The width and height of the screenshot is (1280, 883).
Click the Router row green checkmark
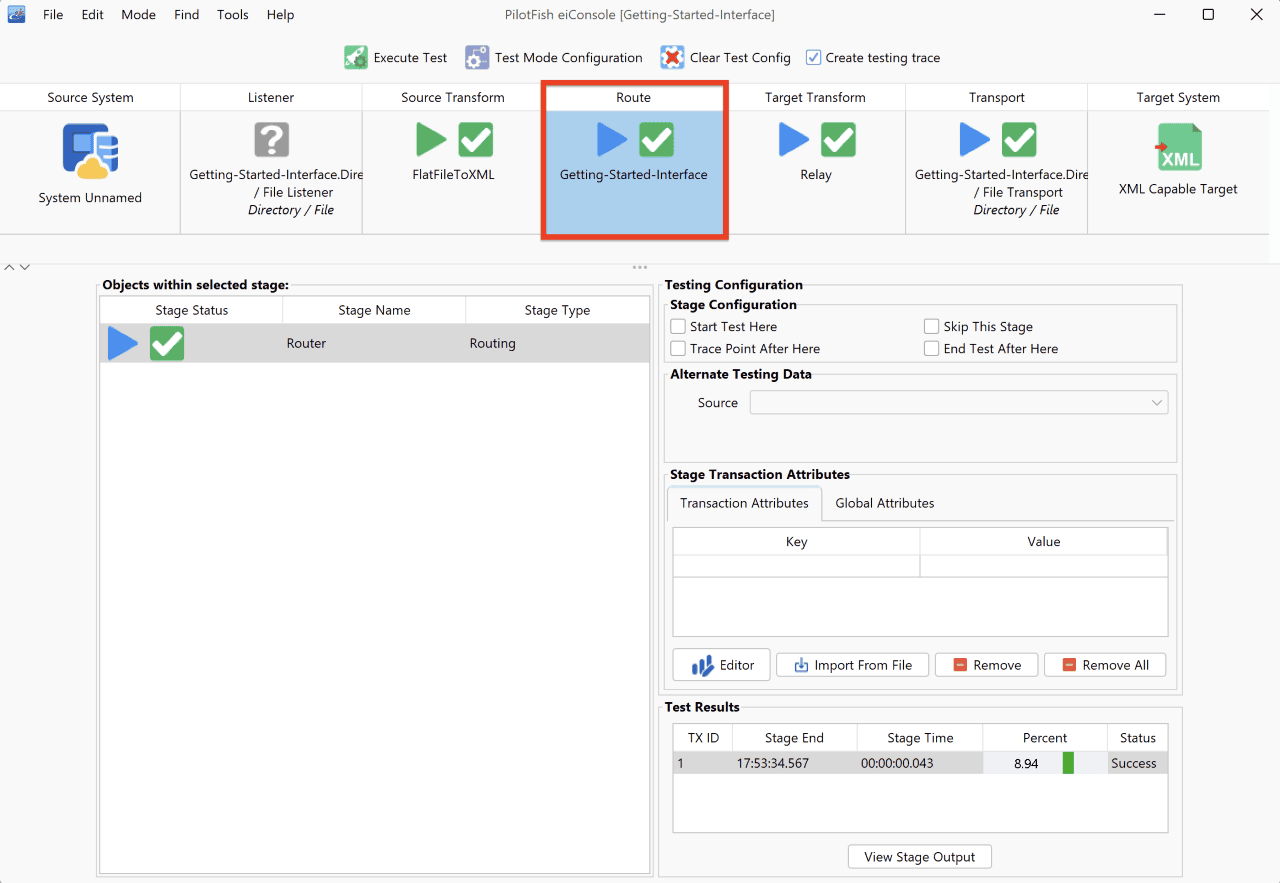click(x=167, y=343)
